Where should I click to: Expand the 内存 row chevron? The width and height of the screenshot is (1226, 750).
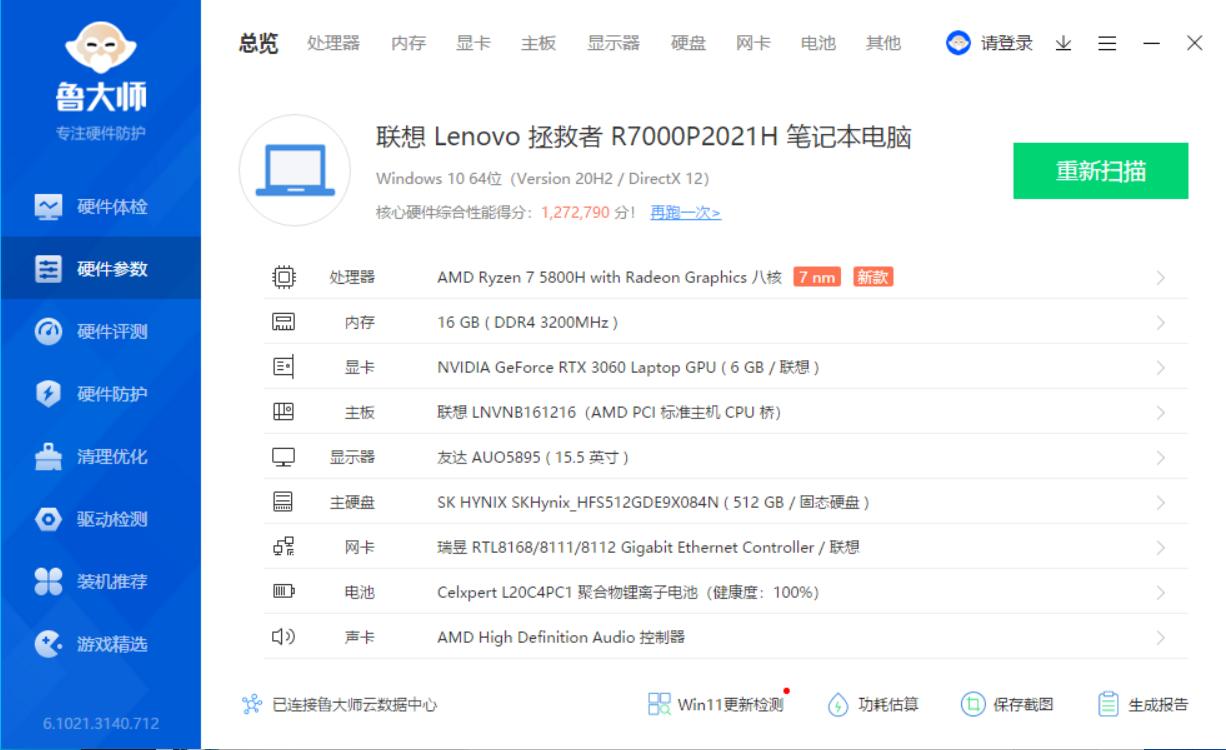[x=1160, y=322]
